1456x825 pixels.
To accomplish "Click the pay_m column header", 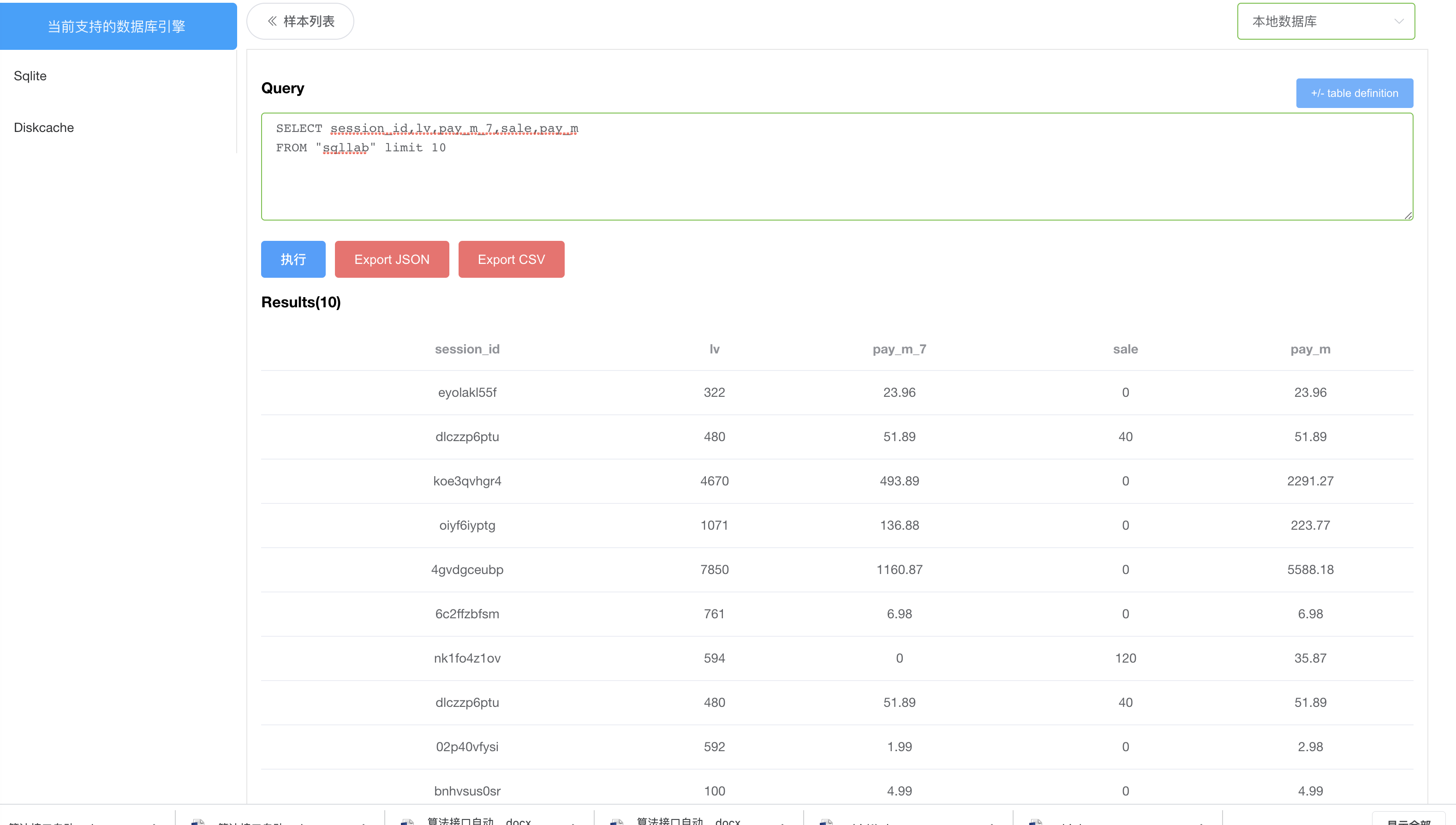I will point(1310,349).
